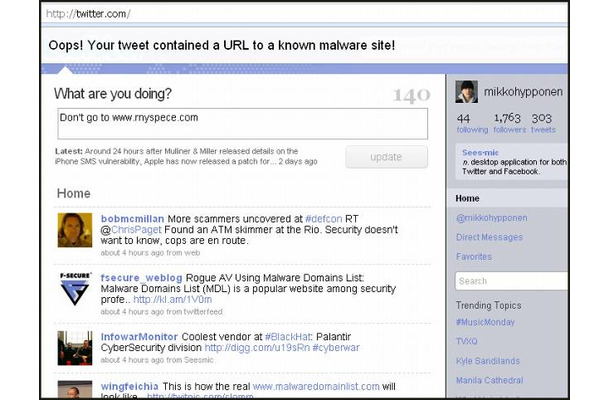Open the F-Secure logo avatar
The image size is (610, 400).
(x=75, y=289)
